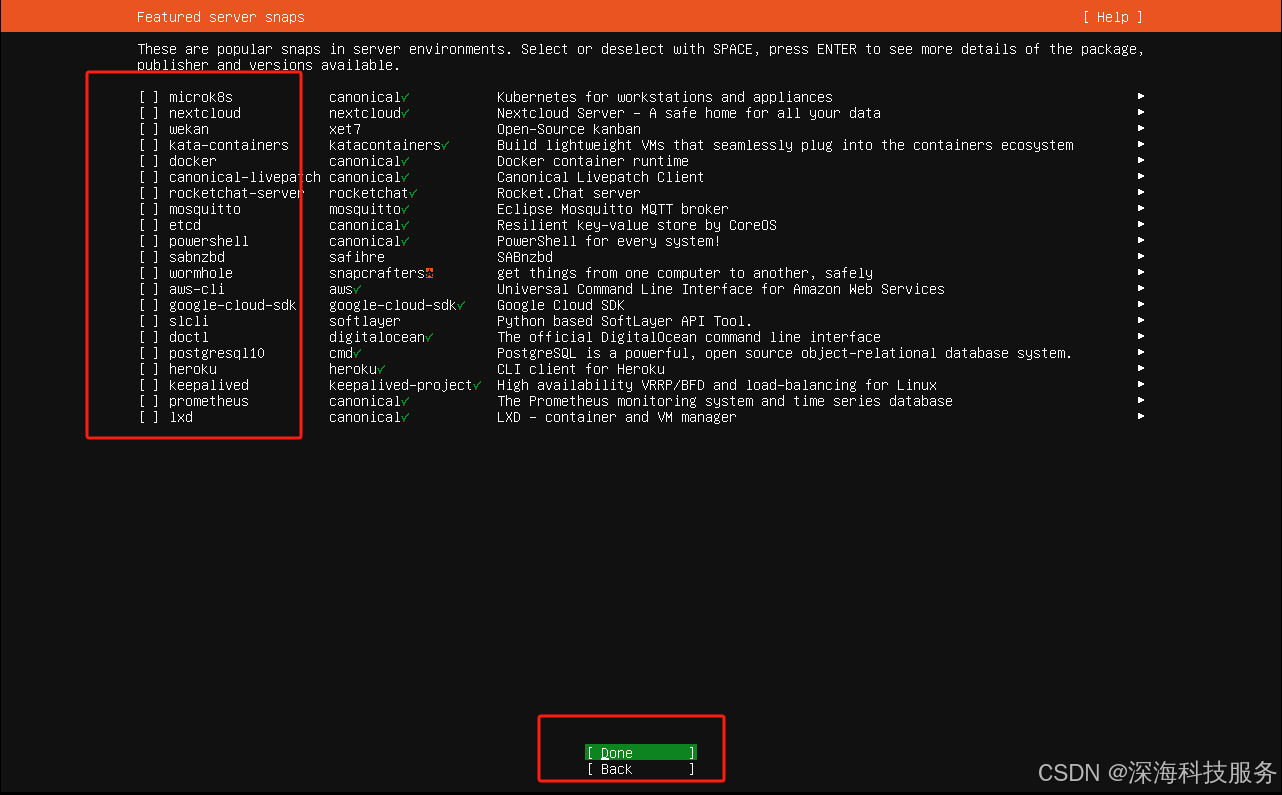Toggle the powershell snap checkbox
Image resolution: width=1282 pixels, height=795 pixels.
(x=149, y=241)
